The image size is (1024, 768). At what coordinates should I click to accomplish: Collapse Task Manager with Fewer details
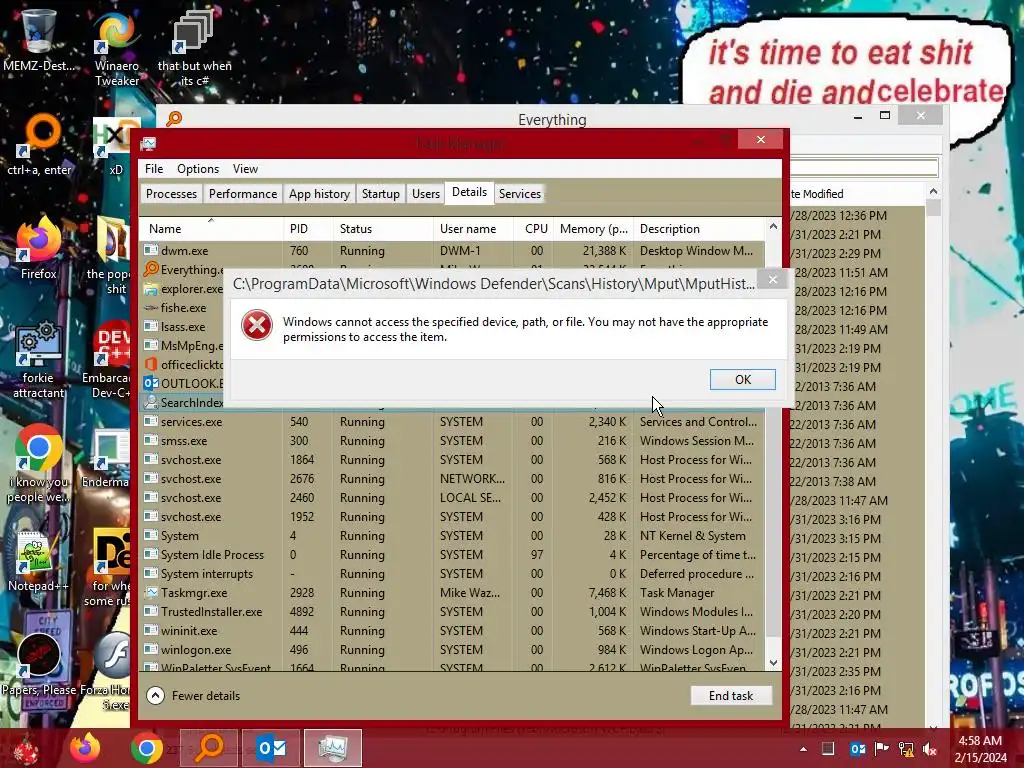tap(193, 696)
